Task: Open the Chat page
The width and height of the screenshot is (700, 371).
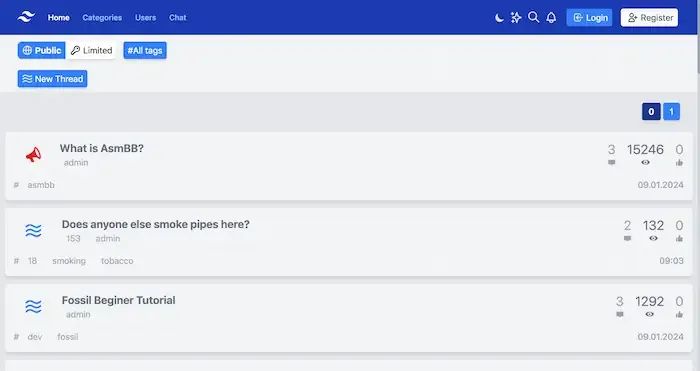Action: click(178, 17)
